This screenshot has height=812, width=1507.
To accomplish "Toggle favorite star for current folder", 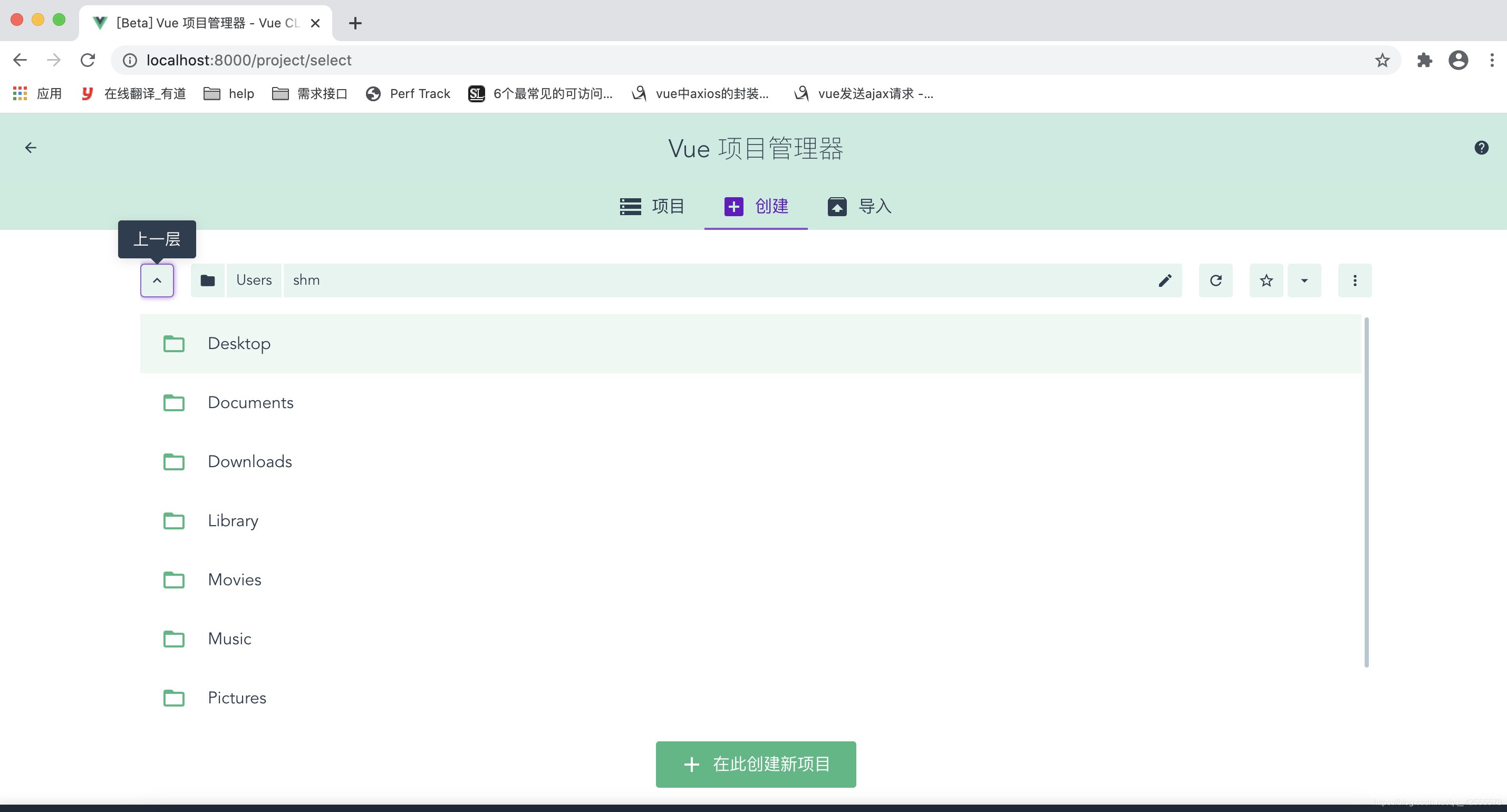I will (1266, 280).
